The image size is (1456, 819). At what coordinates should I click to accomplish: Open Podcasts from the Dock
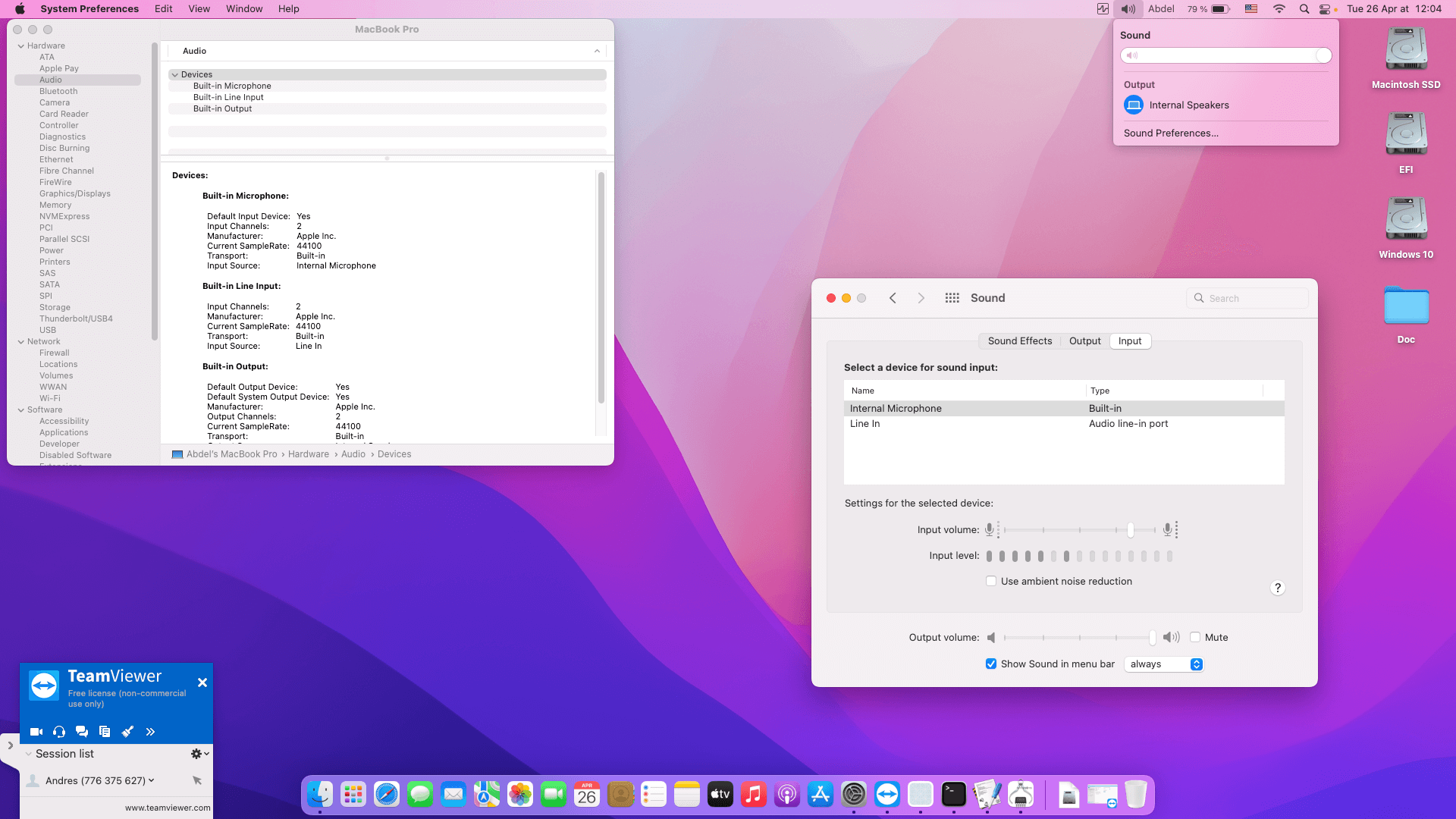click(x=787, y=794)
